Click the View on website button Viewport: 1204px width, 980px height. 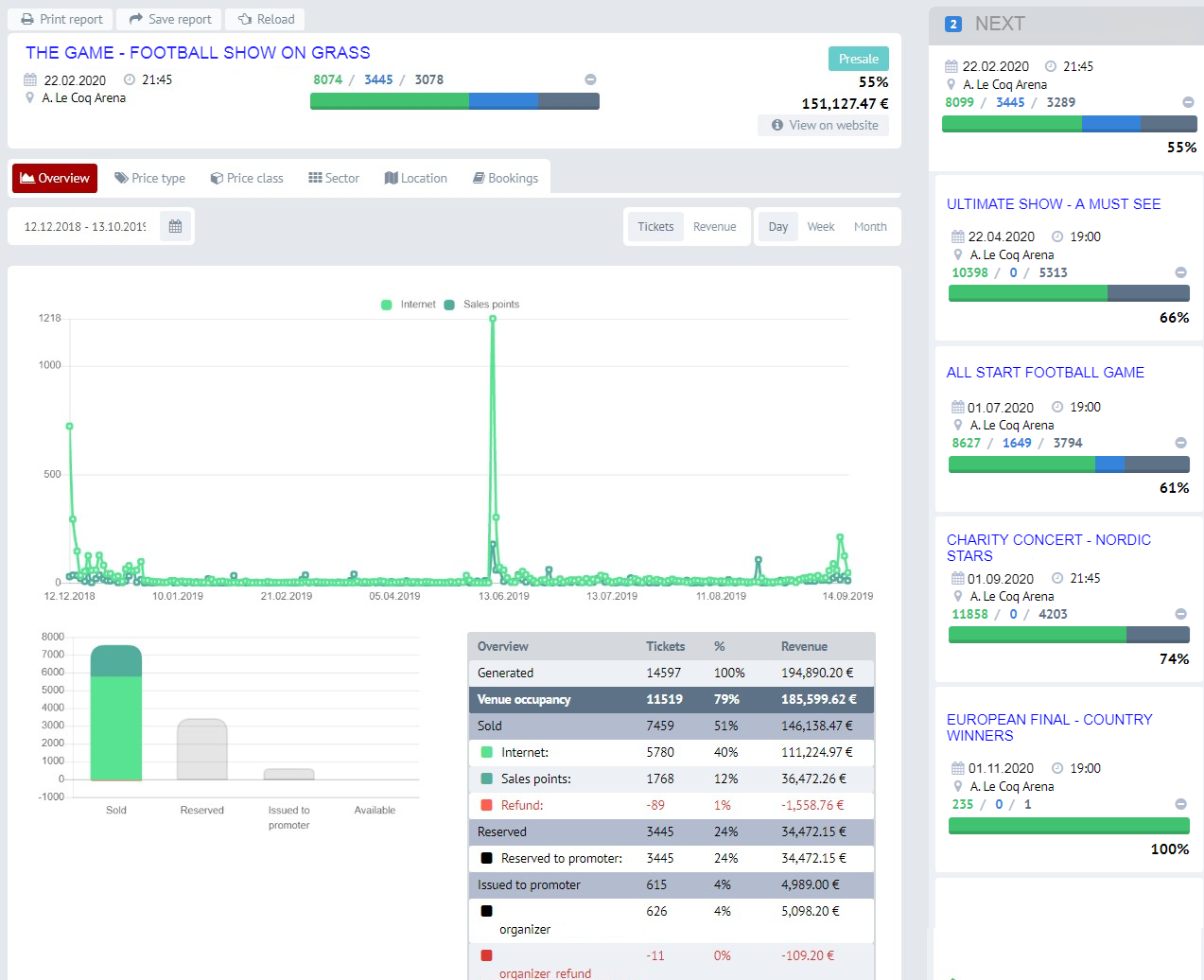(x=823, y=125)
